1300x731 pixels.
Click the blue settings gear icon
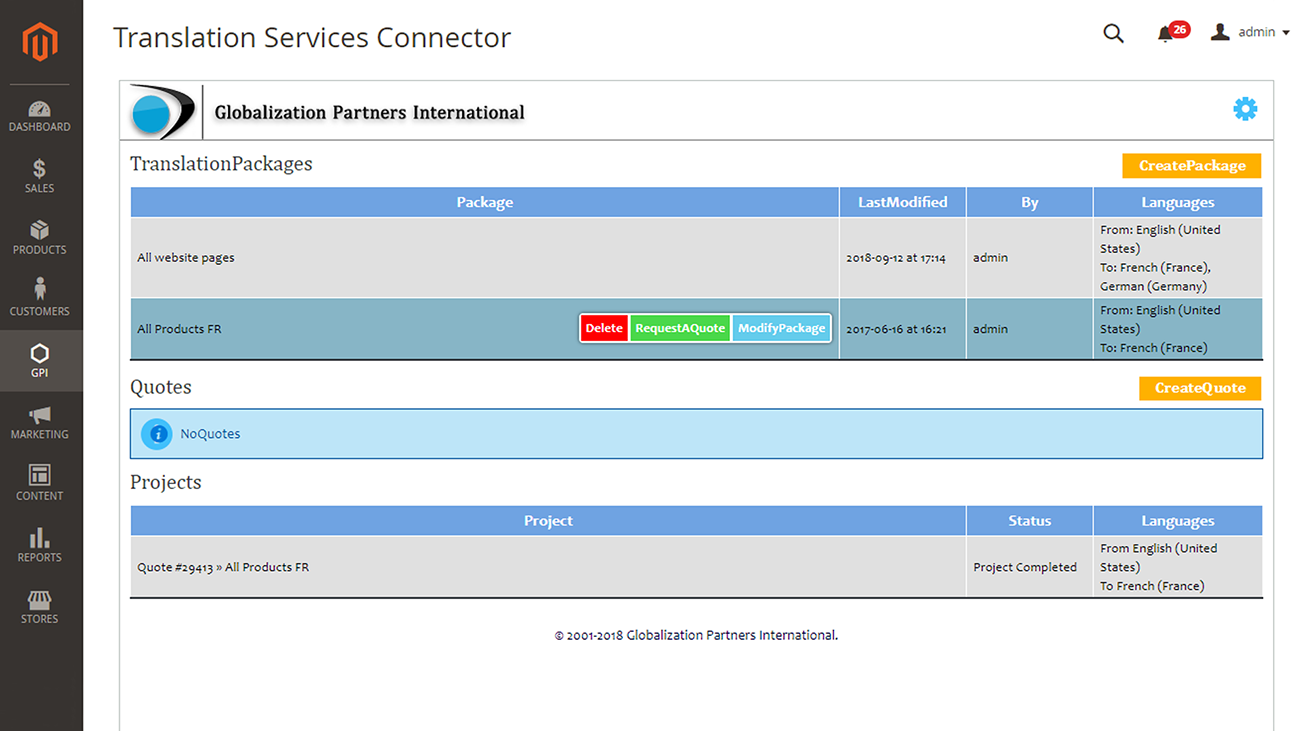tap(1245, 109)
